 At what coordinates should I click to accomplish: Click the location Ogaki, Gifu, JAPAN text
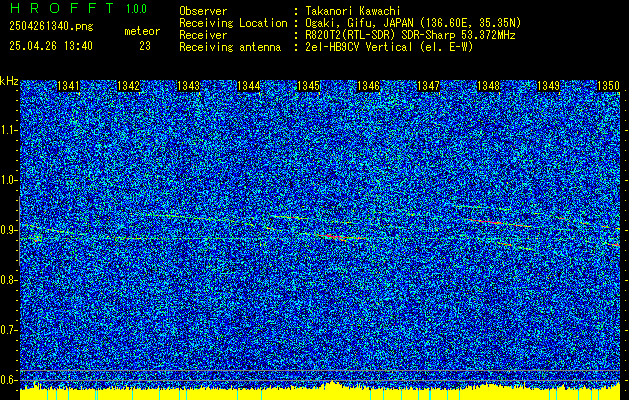point(413,23)
